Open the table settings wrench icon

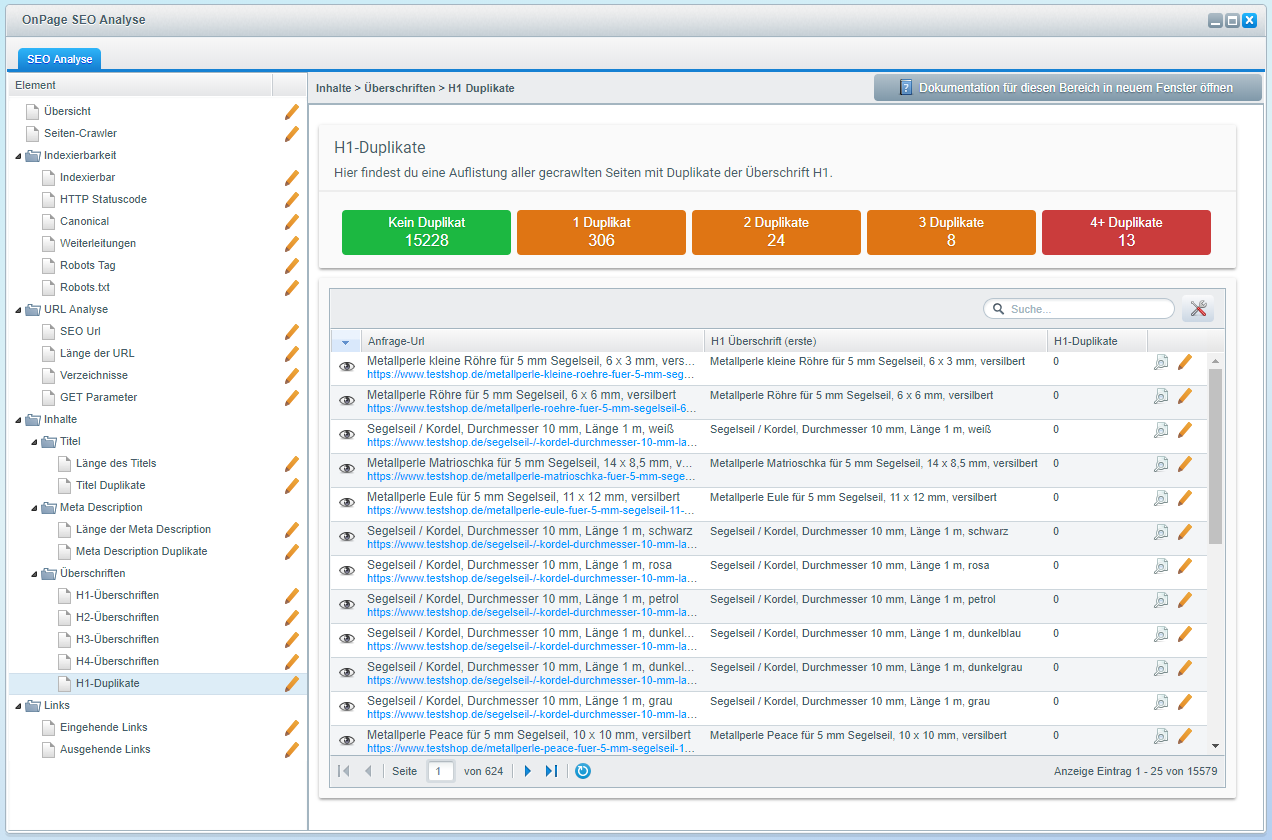point(1198,309)
